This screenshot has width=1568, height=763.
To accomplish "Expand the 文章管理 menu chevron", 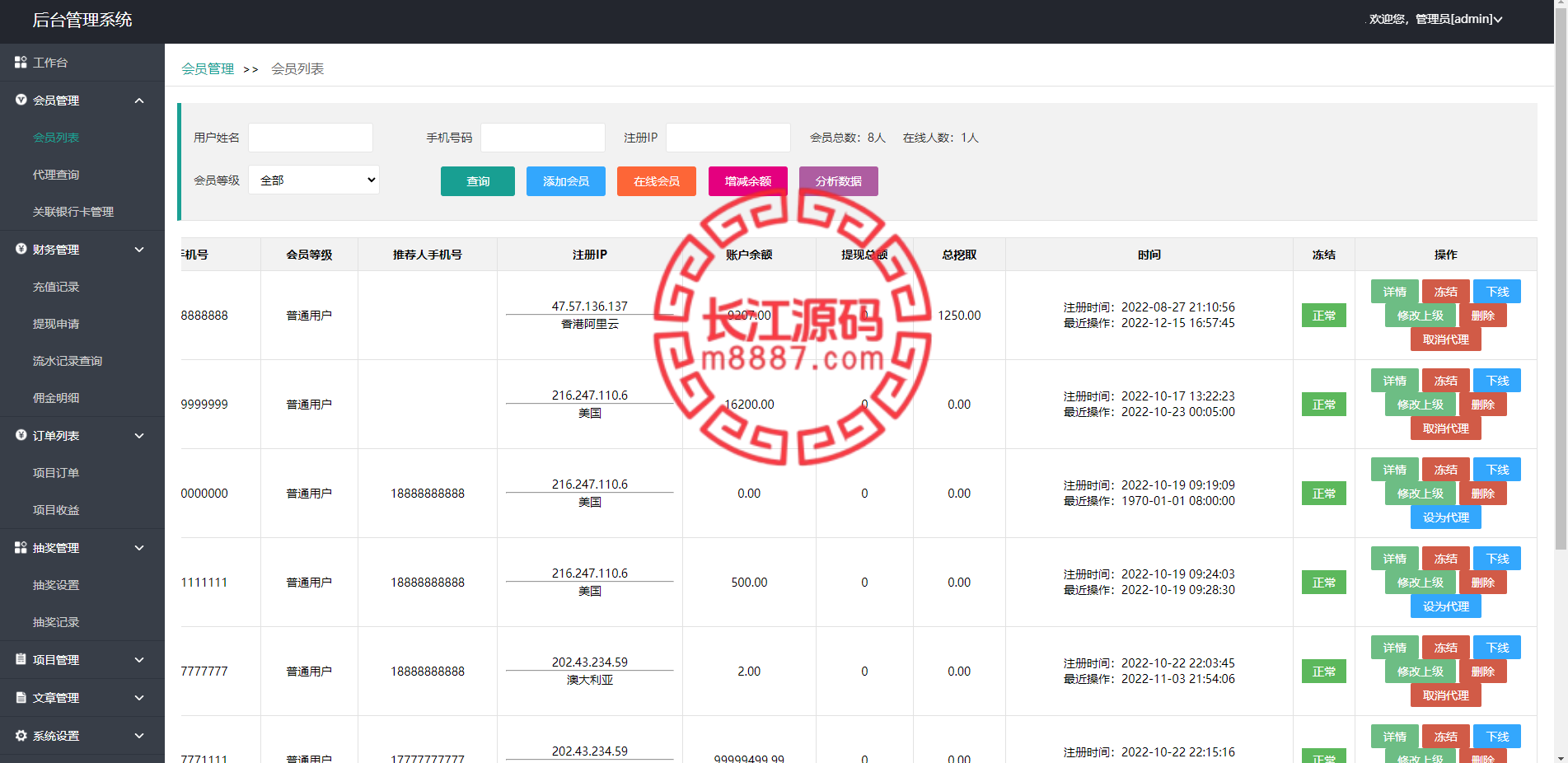I will tap(139, 698).
